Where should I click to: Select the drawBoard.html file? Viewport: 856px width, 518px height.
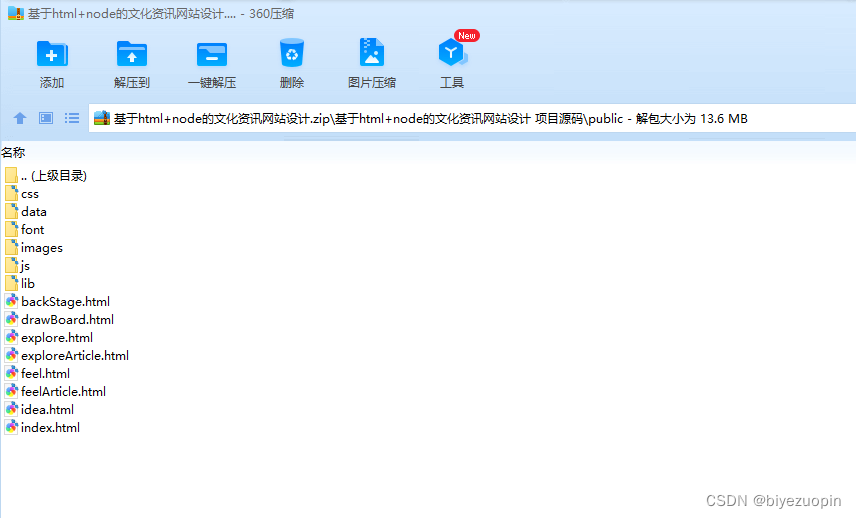tap(60, 320)
